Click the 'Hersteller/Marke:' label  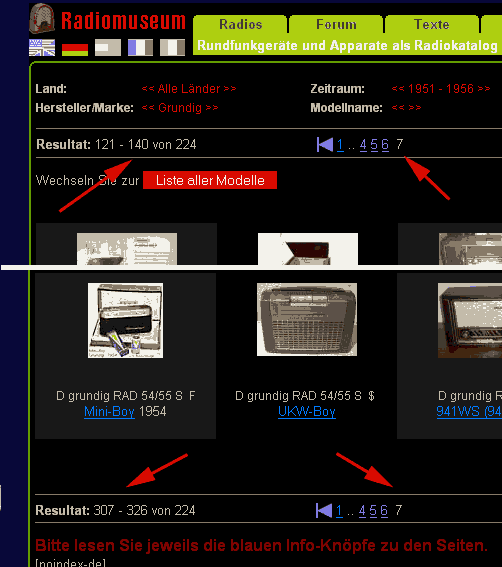click(x=85, y=108)
